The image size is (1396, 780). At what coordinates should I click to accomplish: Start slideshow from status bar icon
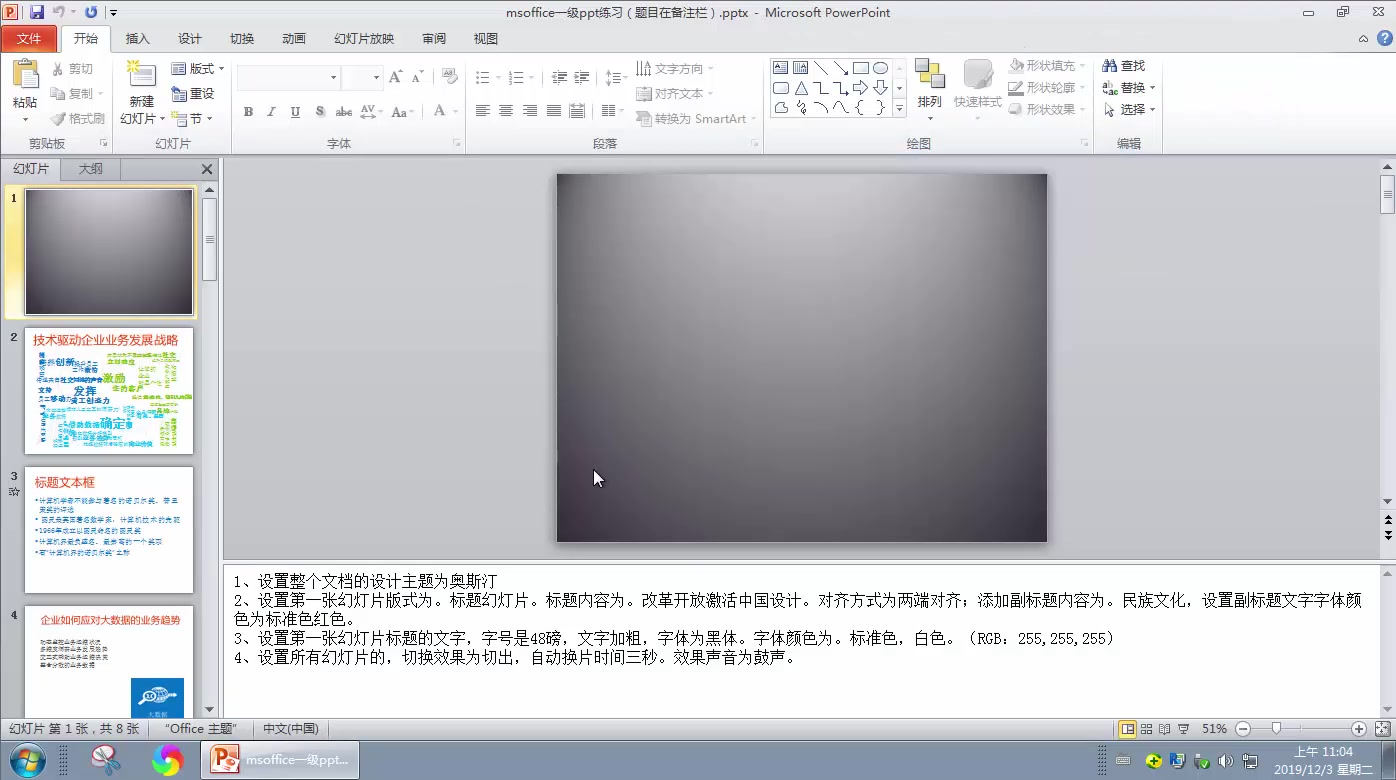(x=1184, y=729)
